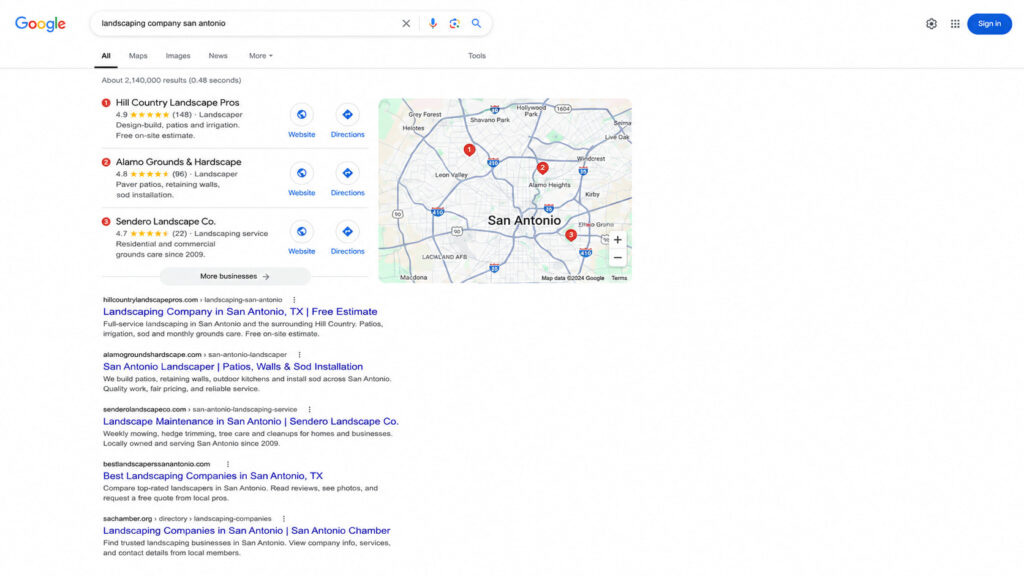
Task: Click the sachamber.org breadcrumb URL
Action: pos(187,519)
